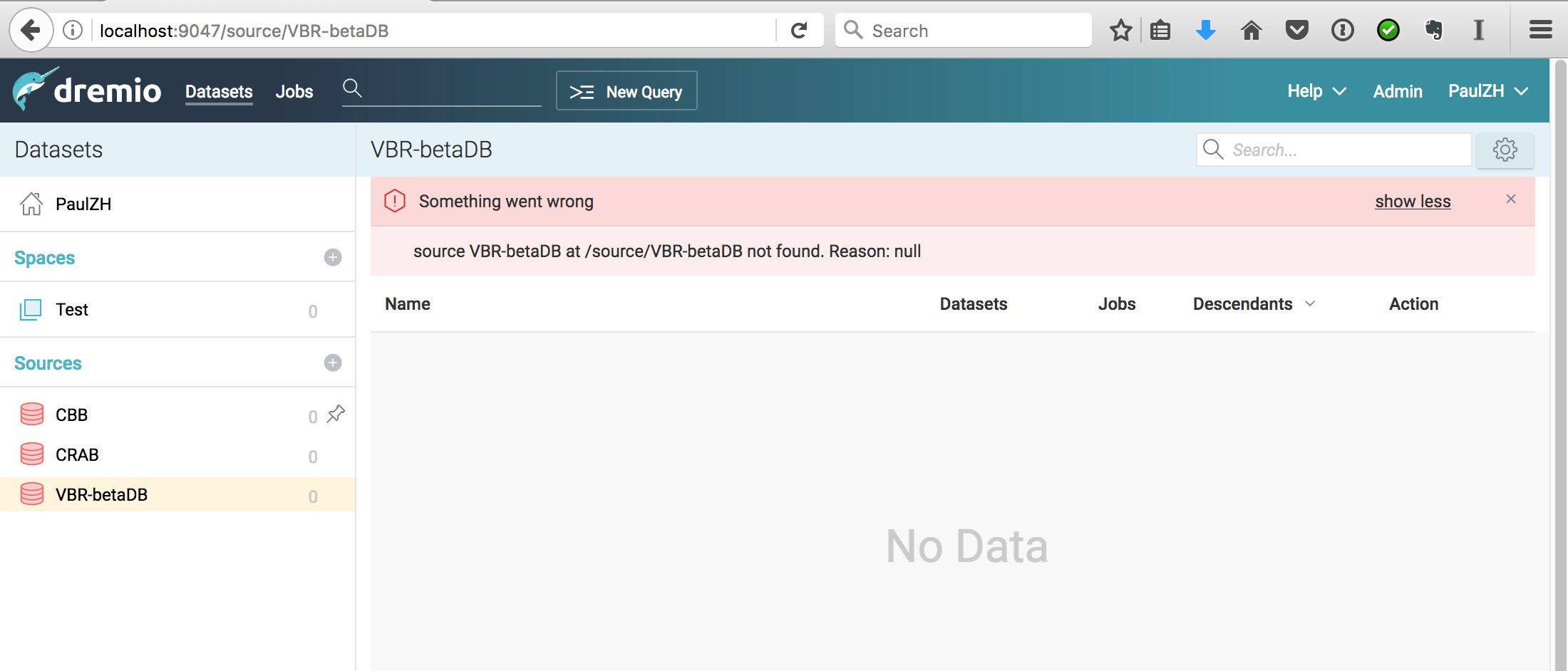Open the bookmarks list icon

pos(1160,30)
